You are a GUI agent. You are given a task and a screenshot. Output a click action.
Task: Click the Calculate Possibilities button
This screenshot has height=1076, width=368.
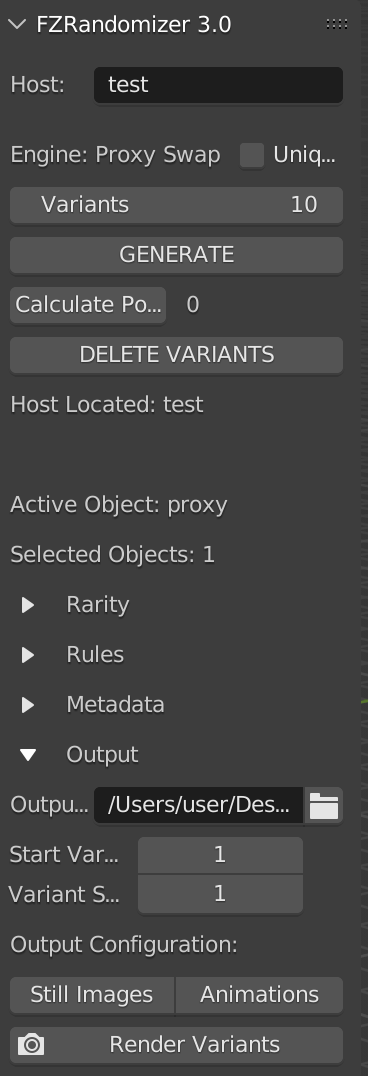point(88,305)
